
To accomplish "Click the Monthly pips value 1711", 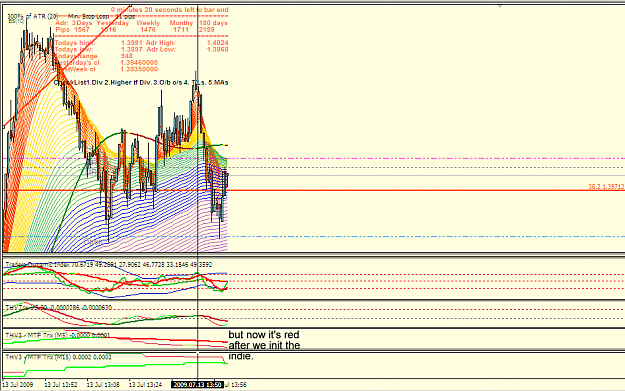I will click(x=181, y=29).
